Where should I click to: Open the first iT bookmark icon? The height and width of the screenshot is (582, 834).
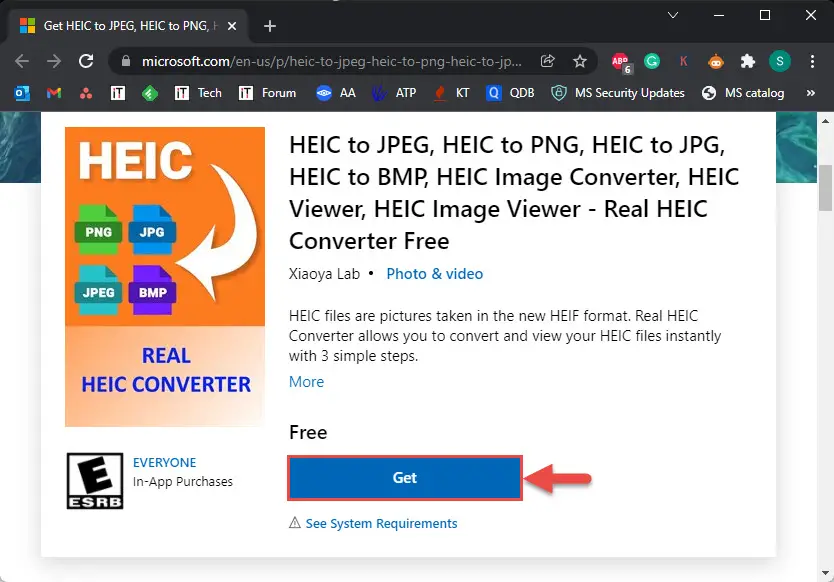(118, 93)
